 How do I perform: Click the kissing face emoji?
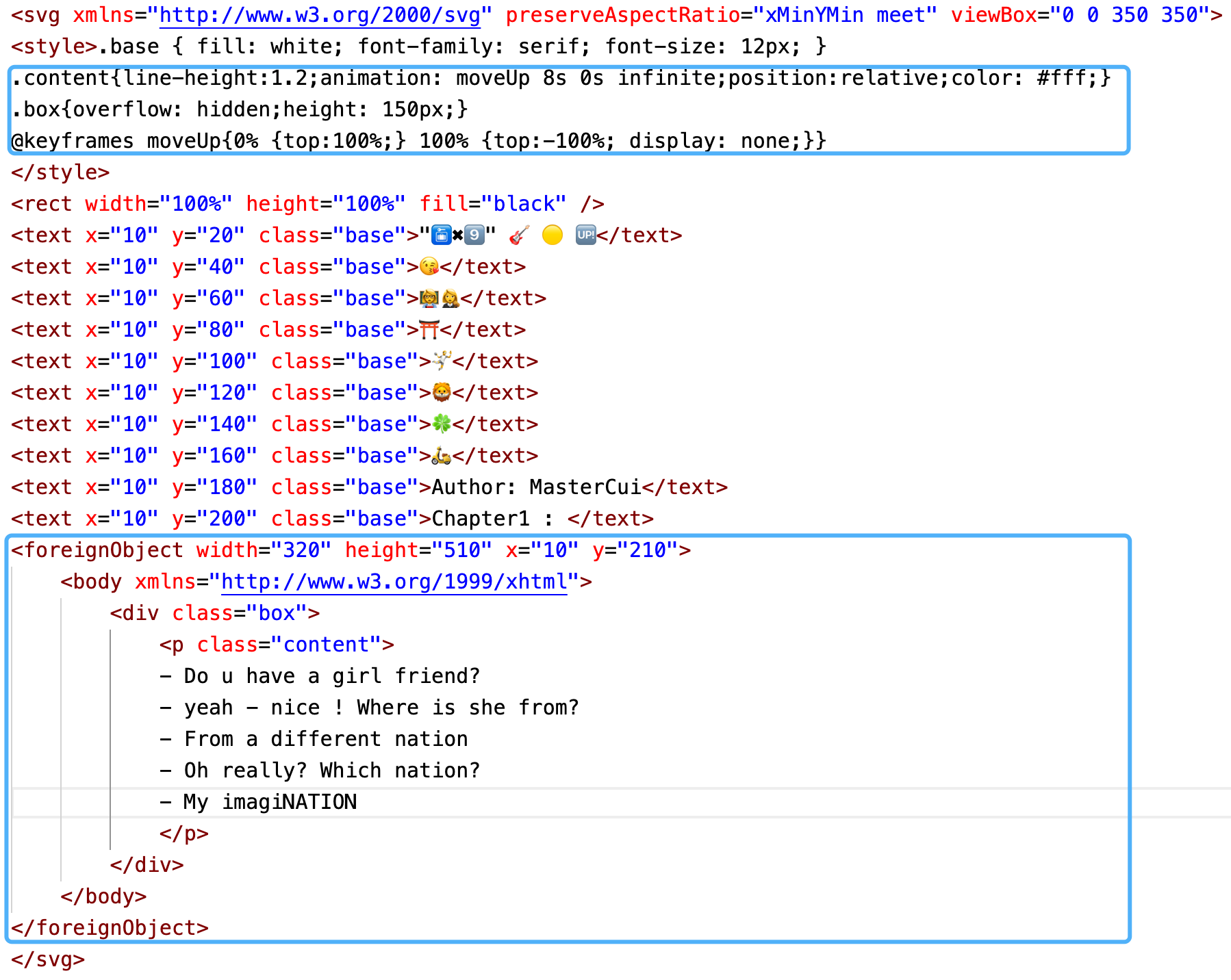click(x=429, y=267)
